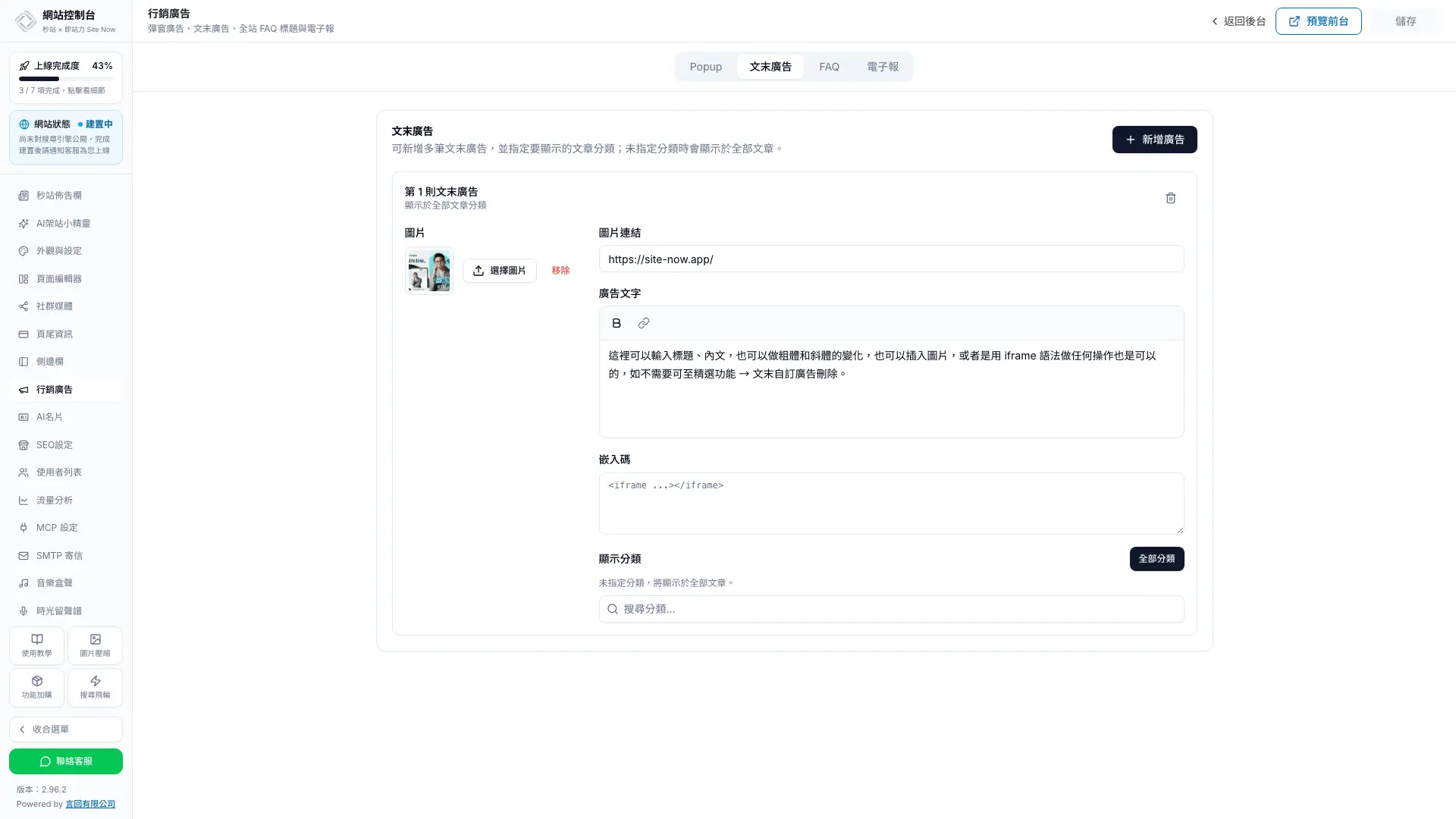1456x819 pixels.
Task: Insert link via editor chain icon
Action: (x=644, y=323)
